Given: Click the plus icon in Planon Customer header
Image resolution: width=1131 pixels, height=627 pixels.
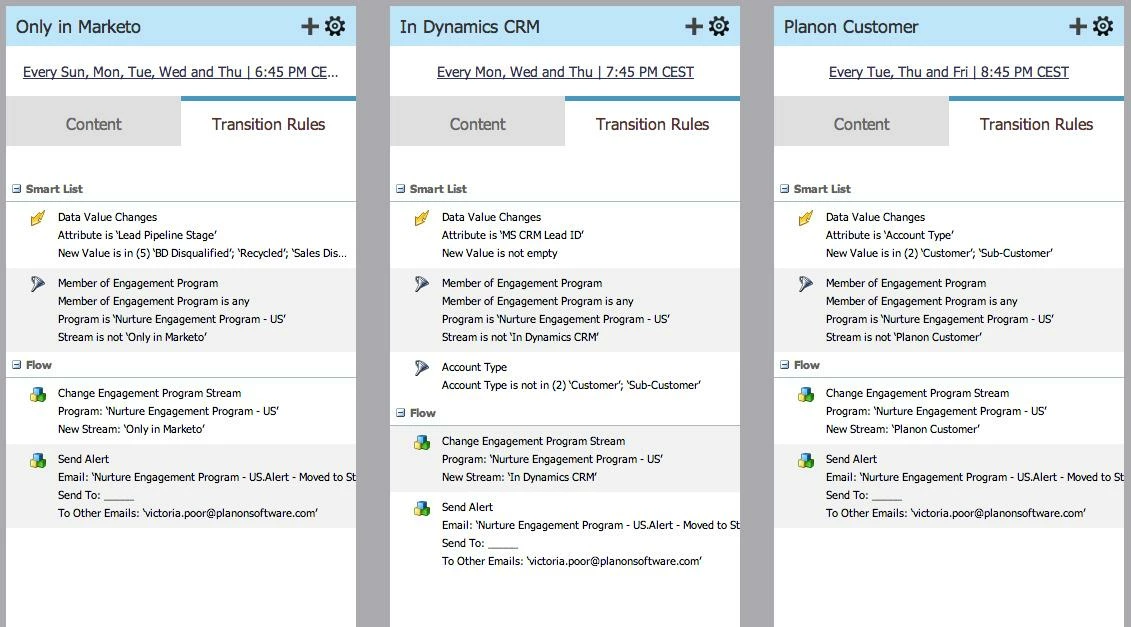Looking at the screenshot, I should click(x=1078, y=27).
